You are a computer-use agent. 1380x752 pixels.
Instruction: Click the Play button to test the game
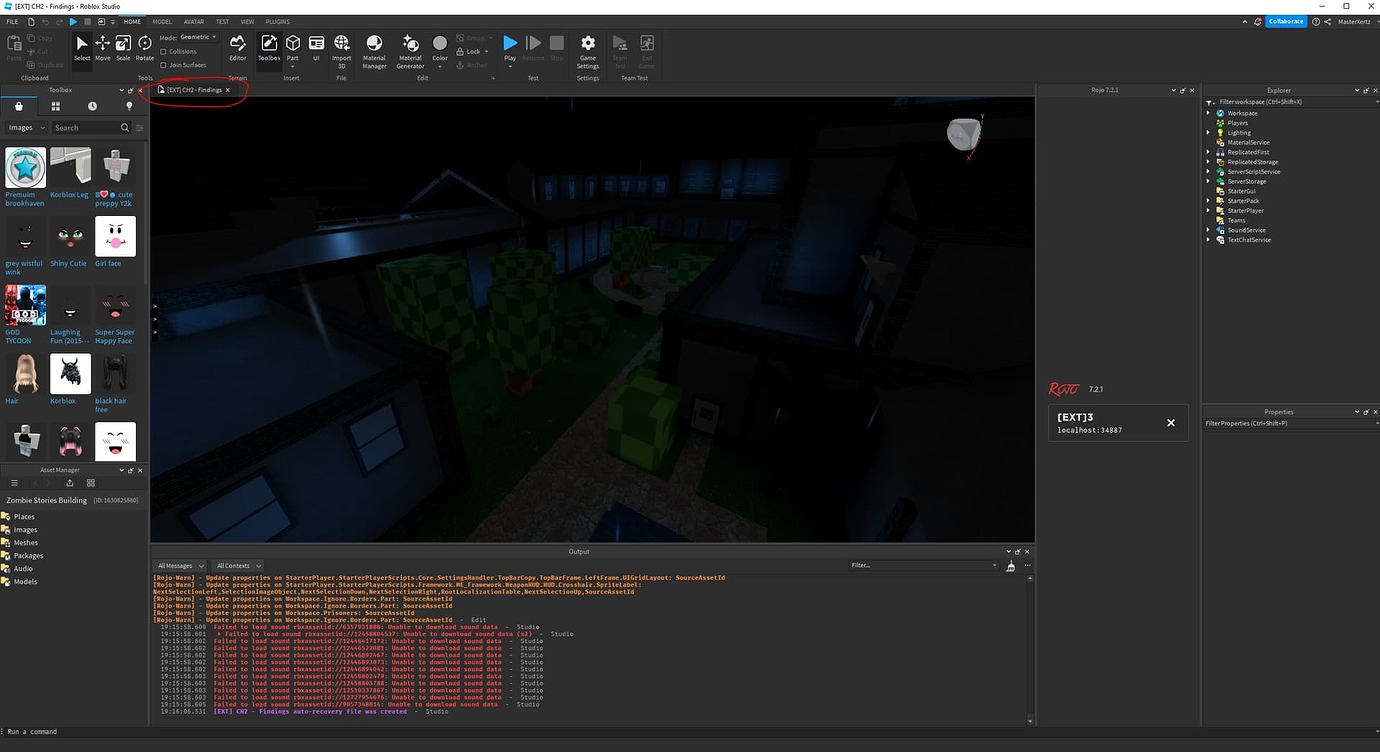[x=509, y=44]
